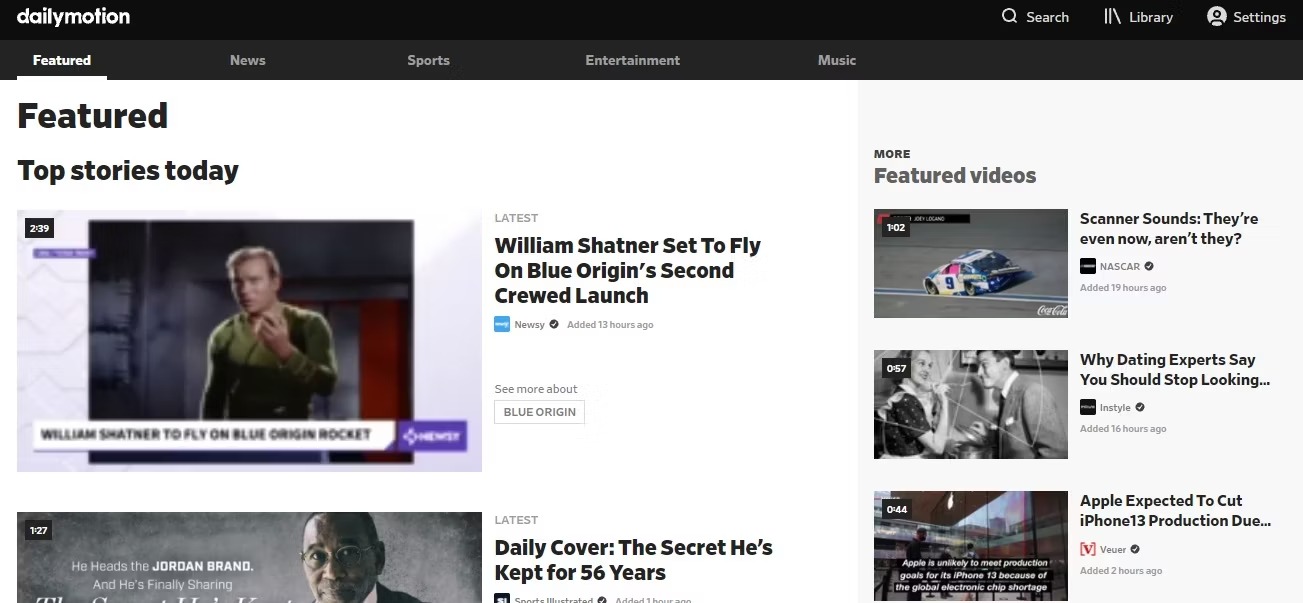The width and height of the screenshot is (1303, 603).
Task: Play the black-and-white dating video thumbnail
Action: point(971,404)
